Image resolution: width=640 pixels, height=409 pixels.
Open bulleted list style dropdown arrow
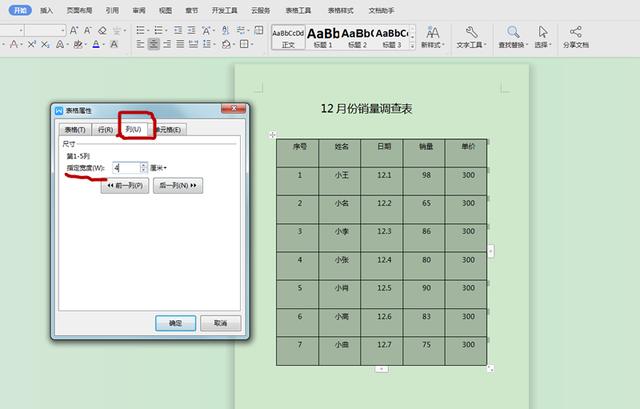(x=147, y=31)
